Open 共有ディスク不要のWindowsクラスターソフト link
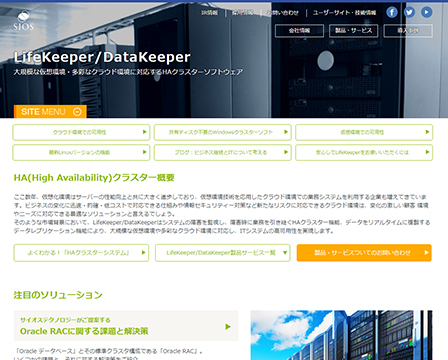 pos(222,132)
